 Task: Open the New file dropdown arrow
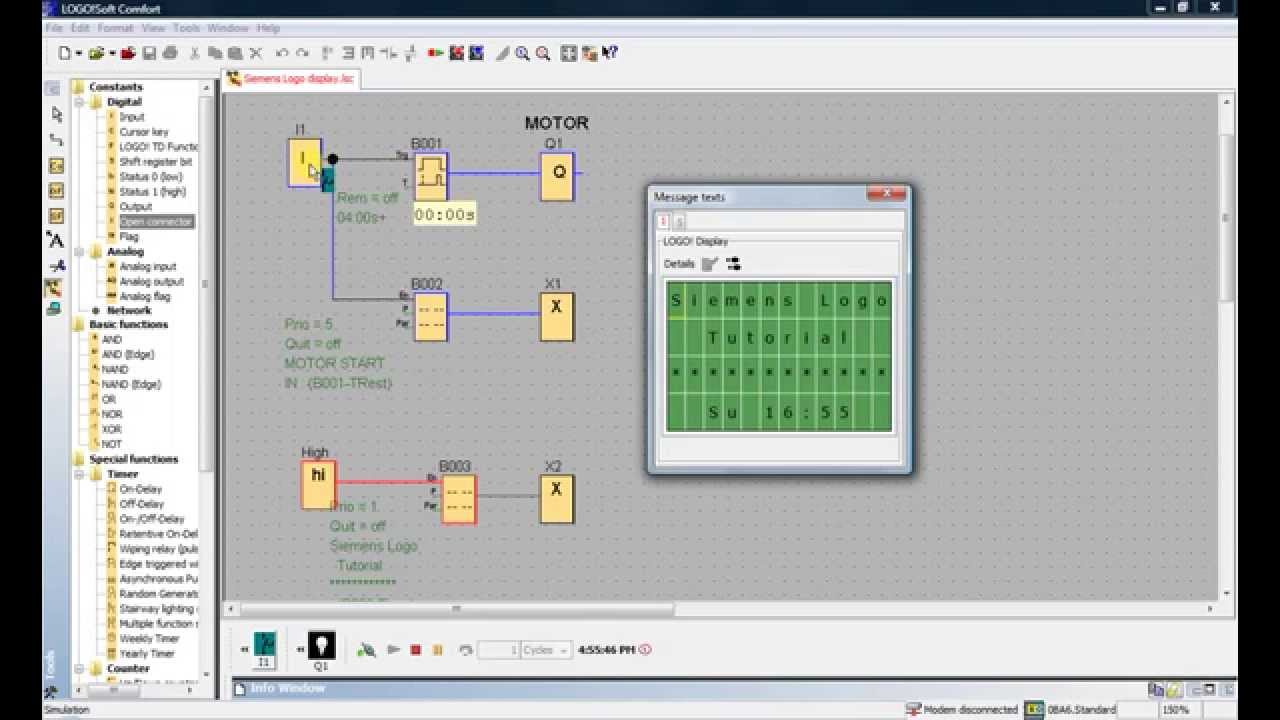(79, 53)
